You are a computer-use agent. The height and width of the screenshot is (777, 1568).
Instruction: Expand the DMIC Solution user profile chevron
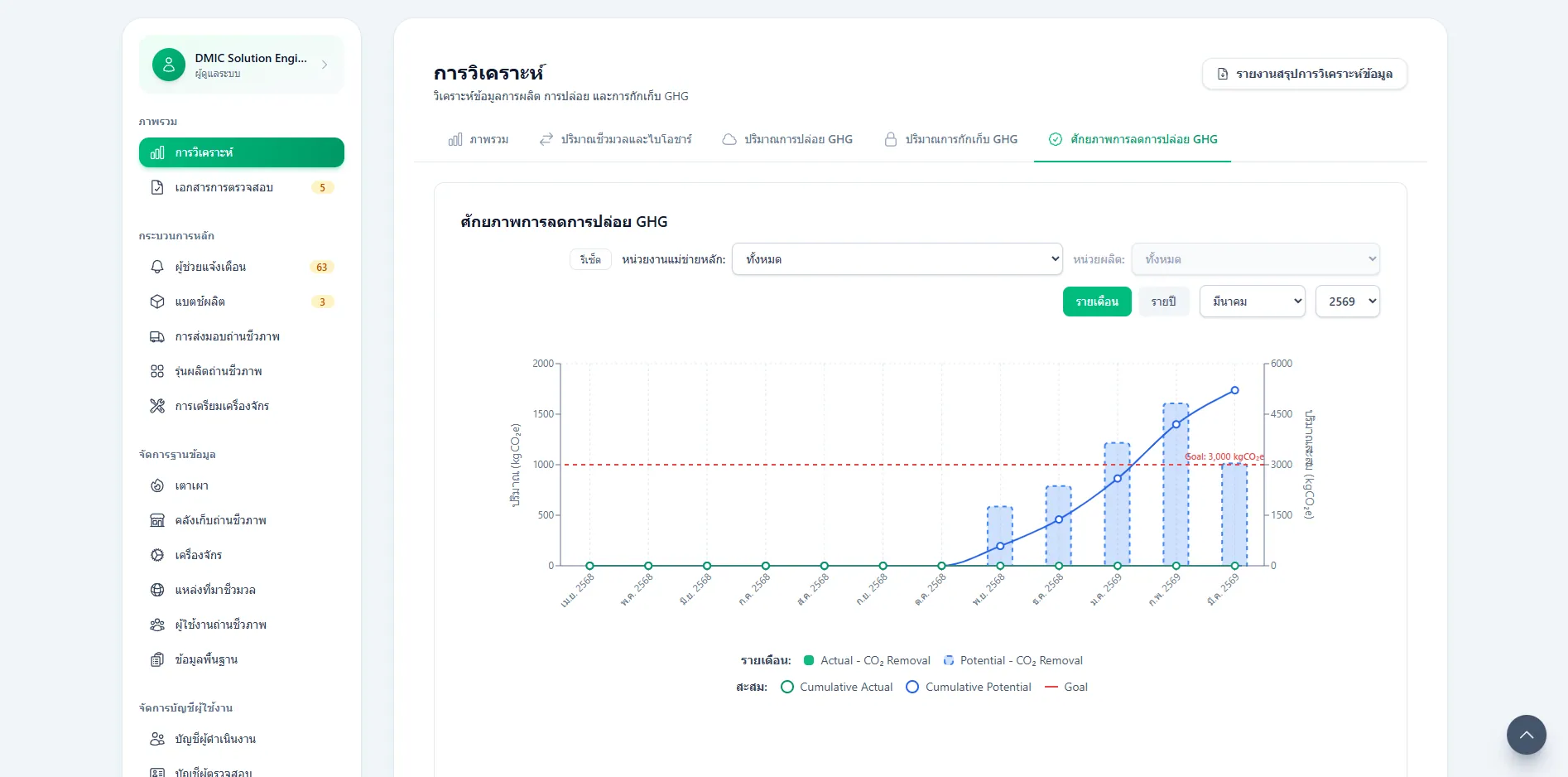pos(325,65)
